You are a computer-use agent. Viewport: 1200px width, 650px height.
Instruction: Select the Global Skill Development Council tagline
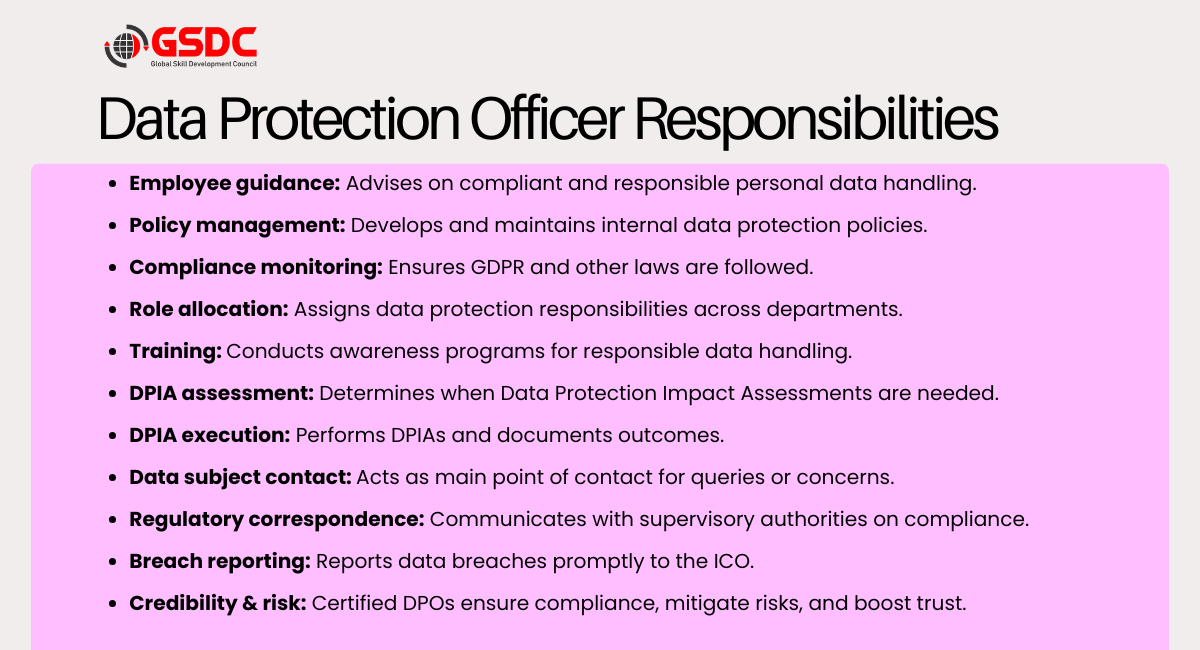[204, 63]
